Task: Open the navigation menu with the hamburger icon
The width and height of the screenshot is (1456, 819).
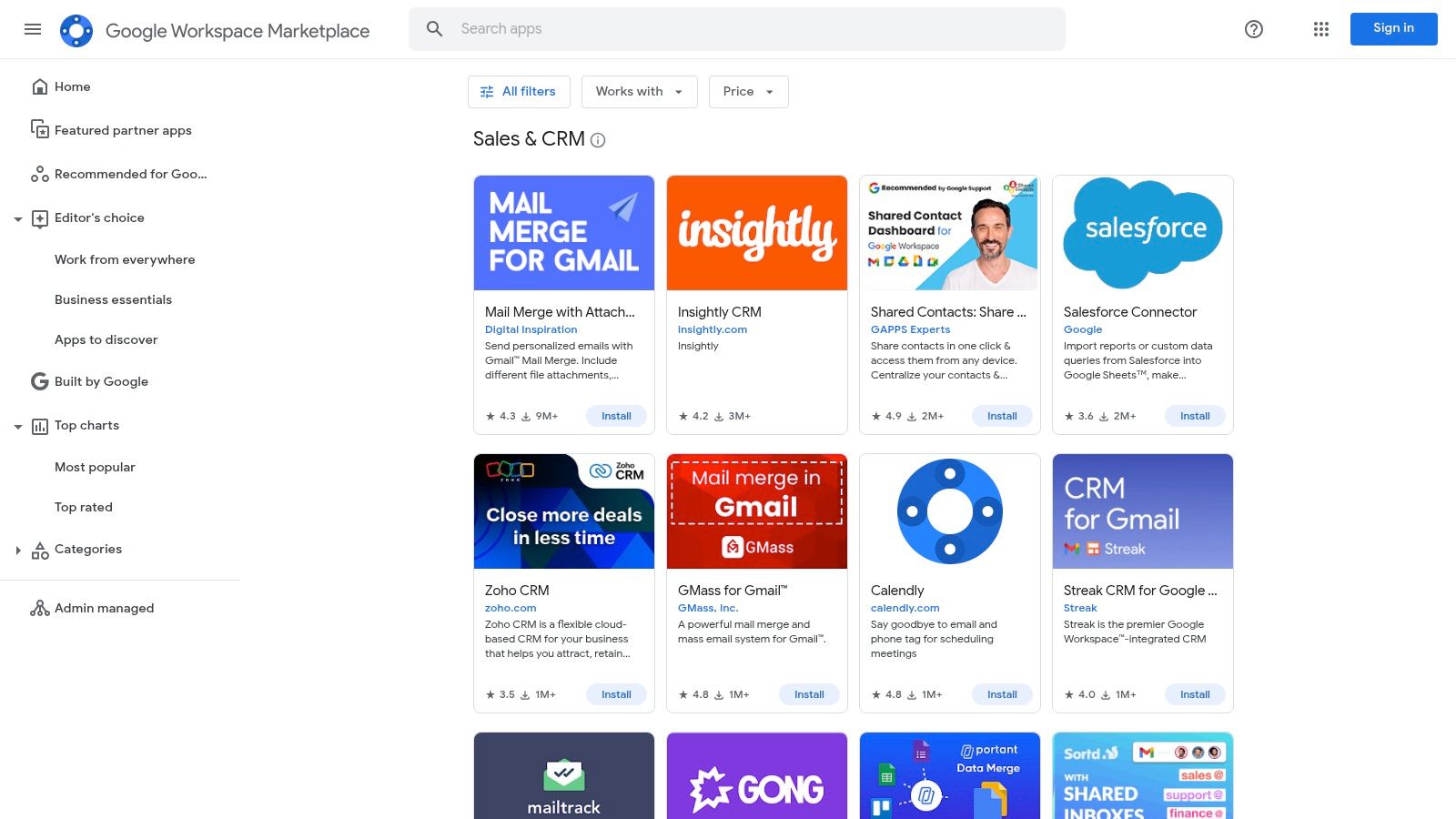Action: (x=33, y=29)
